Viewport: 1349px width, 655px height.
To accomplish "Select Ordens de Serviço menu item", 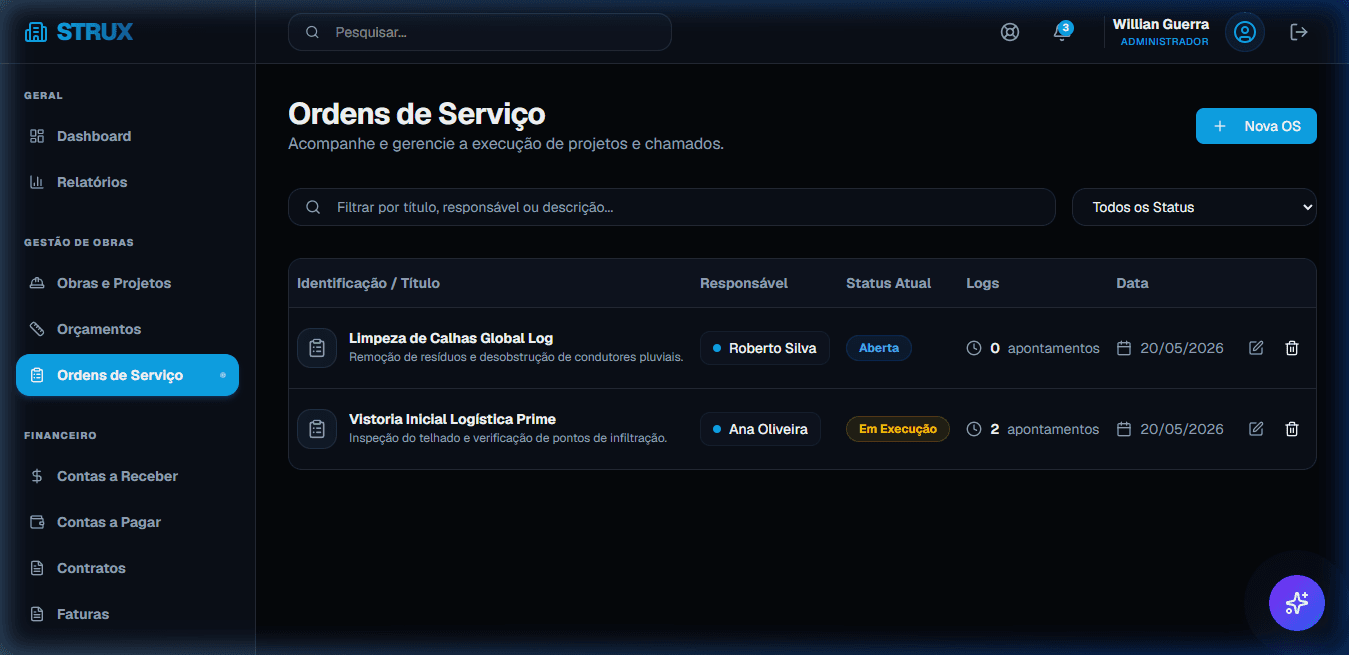I will (x=127, y=375).
